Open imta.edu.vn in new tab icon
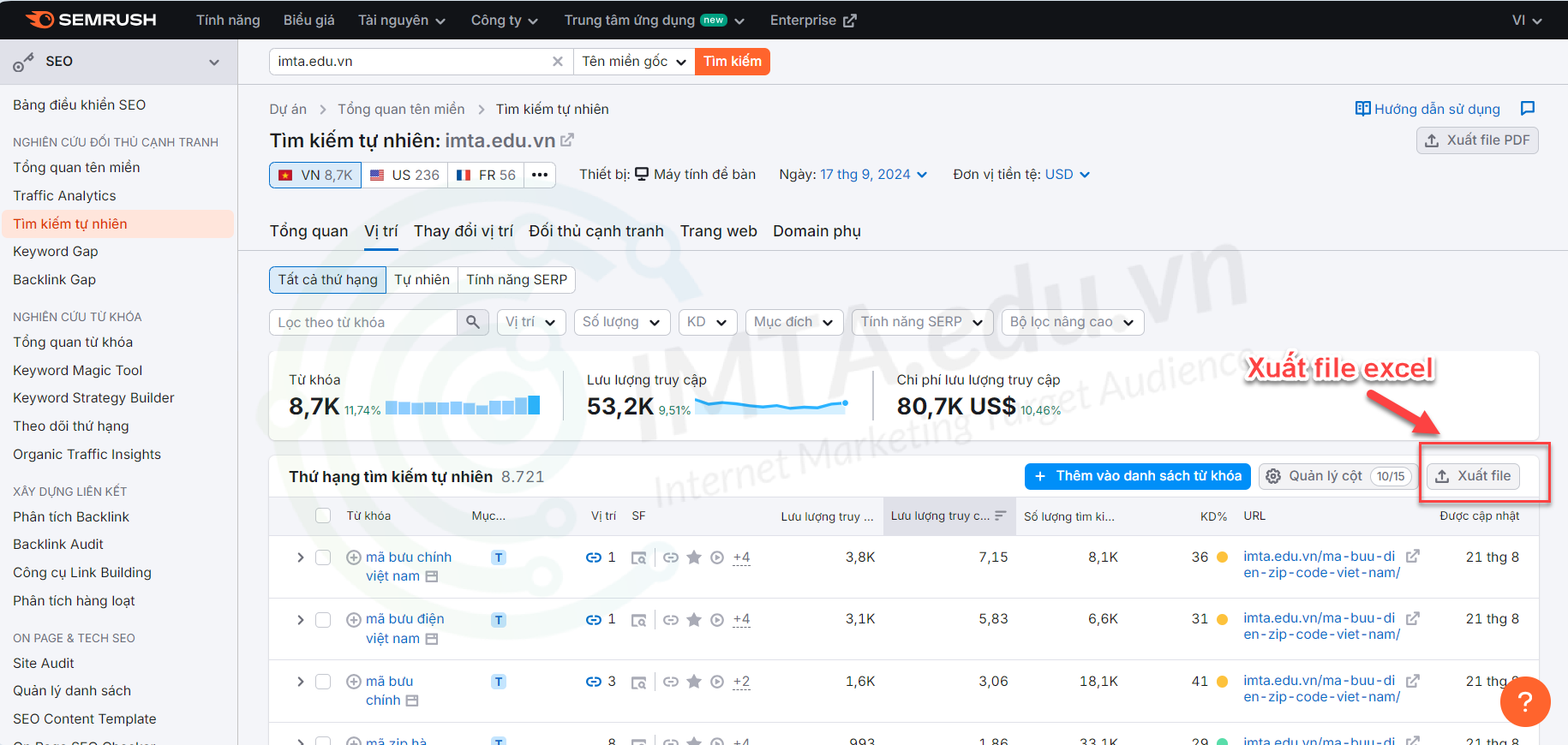 pos(567,140)
